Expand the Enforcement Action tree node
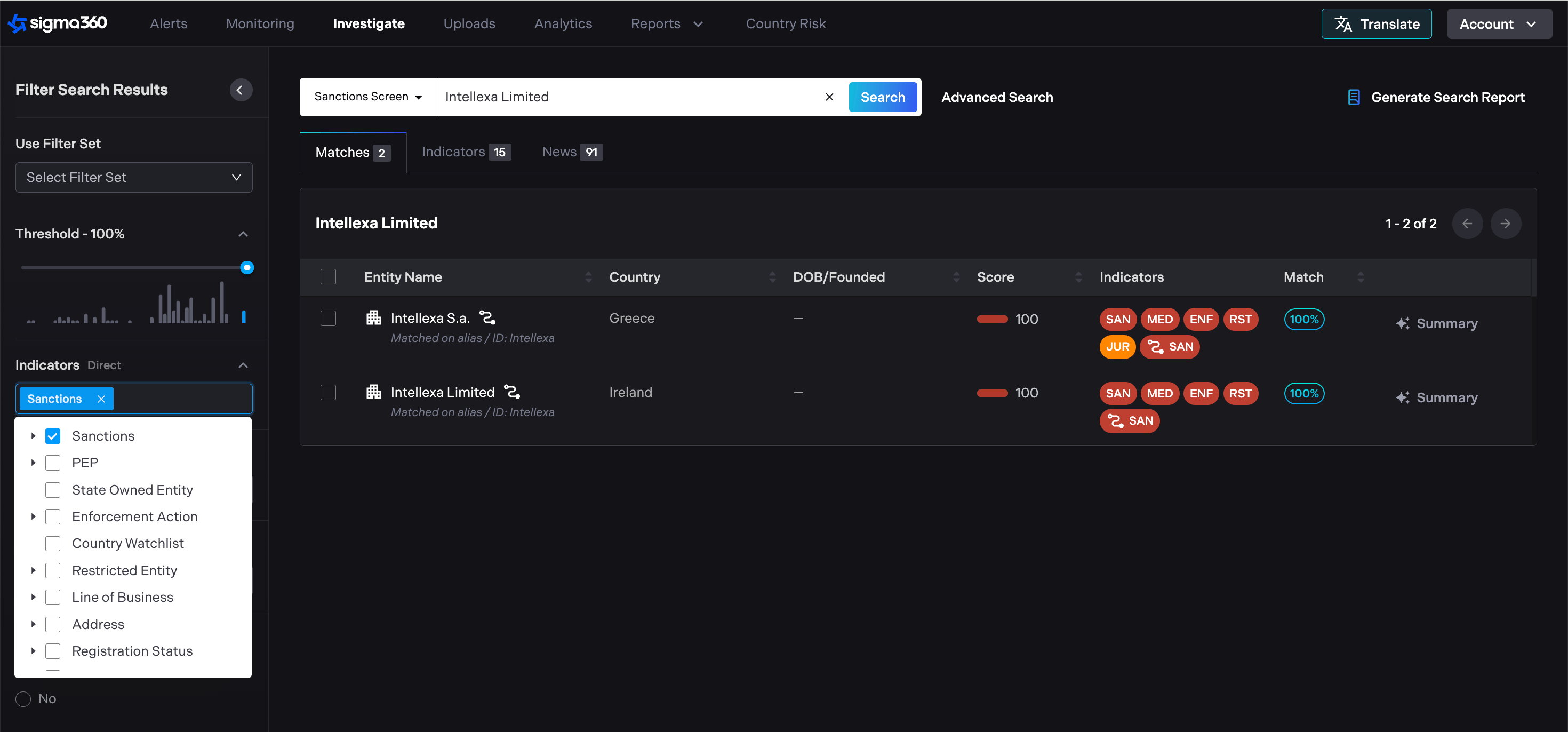 [x=34, y=516]
